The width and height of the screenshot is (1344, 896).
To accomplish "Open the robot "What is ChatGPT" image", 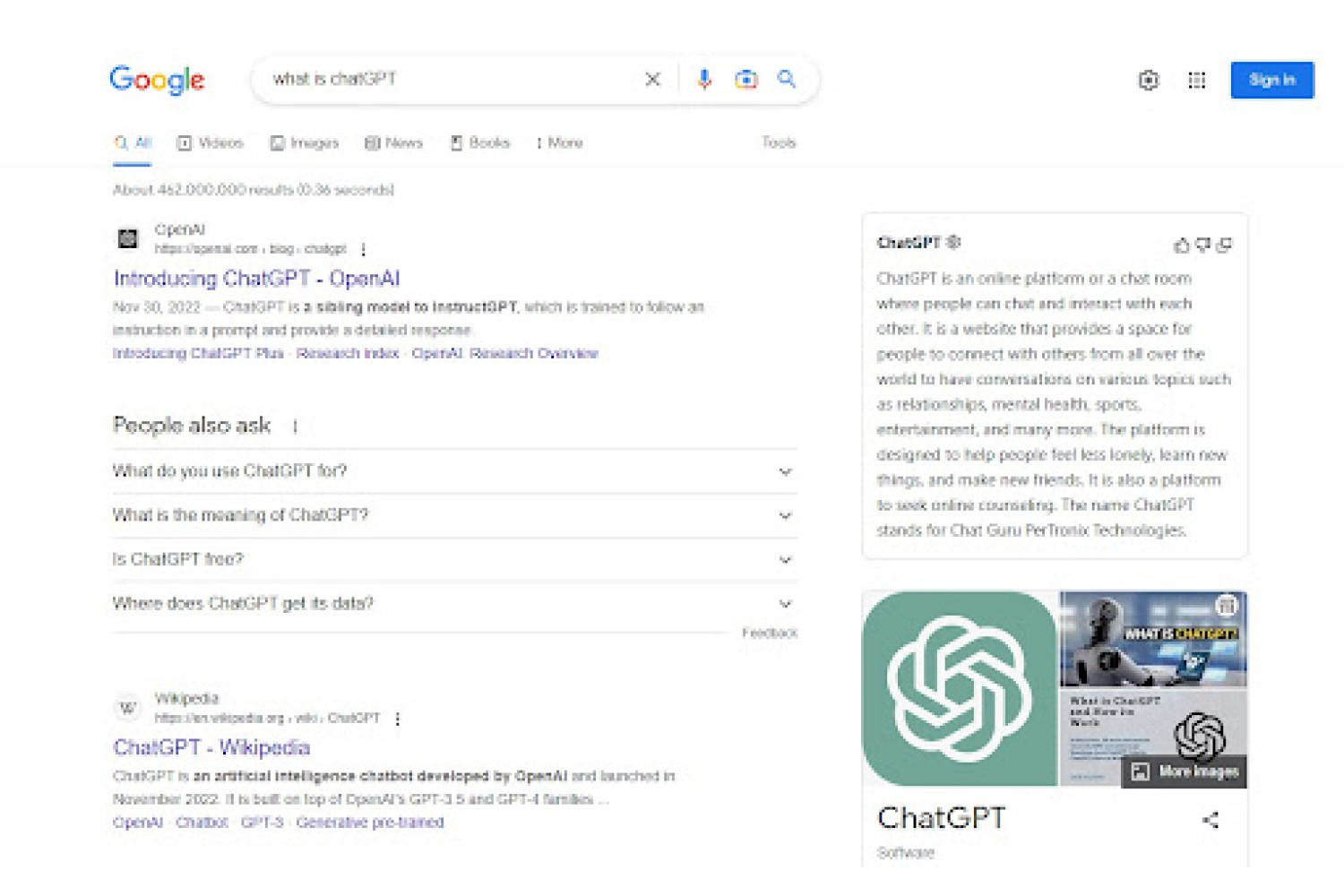I will pyautogui.click(x=1153, y=639).
